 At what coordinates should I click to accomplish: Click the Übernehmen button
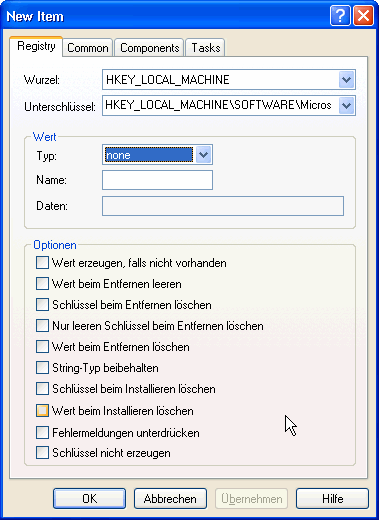[251, 499]
